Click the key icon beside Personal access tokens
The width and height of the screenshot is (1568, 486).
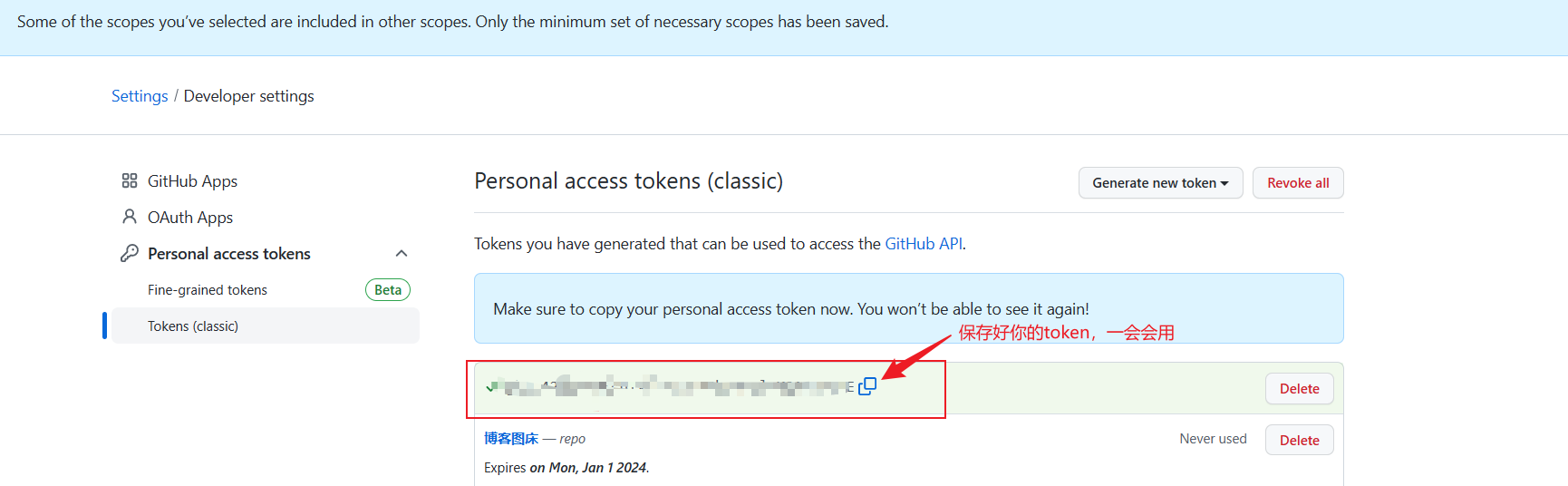[130, 253]
